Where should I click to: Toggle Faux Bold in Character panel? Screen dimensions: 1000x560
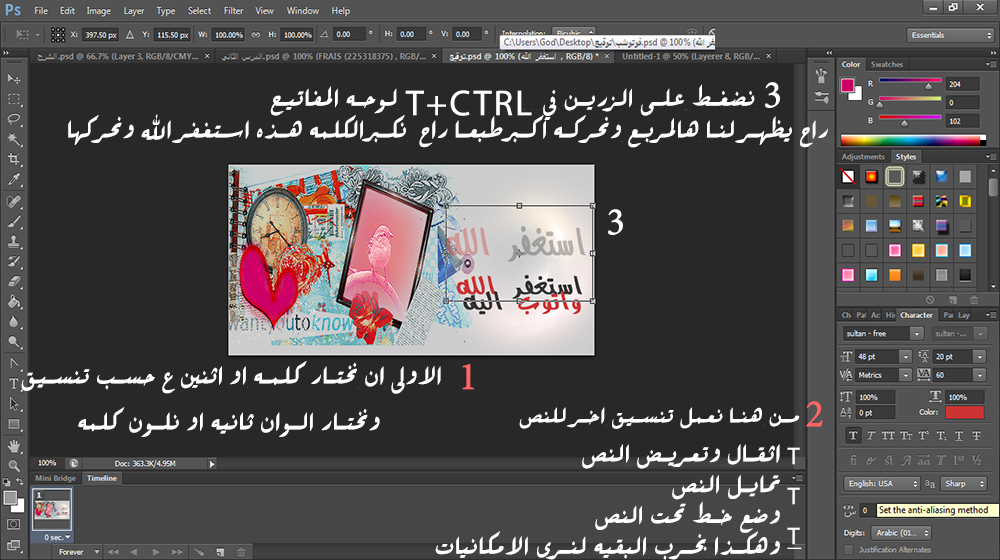coord(853,435)
